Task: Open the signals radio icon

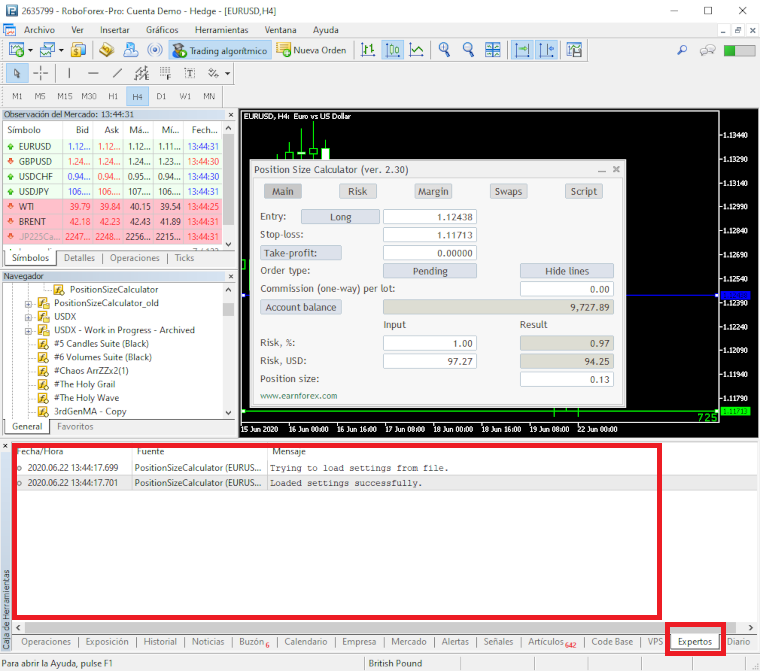Action: [x=155, y=50]
